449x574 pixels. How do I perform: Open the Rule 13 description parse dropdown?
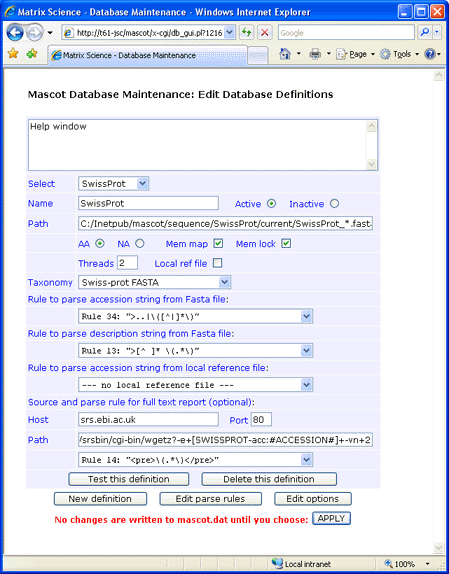(195, 351)
